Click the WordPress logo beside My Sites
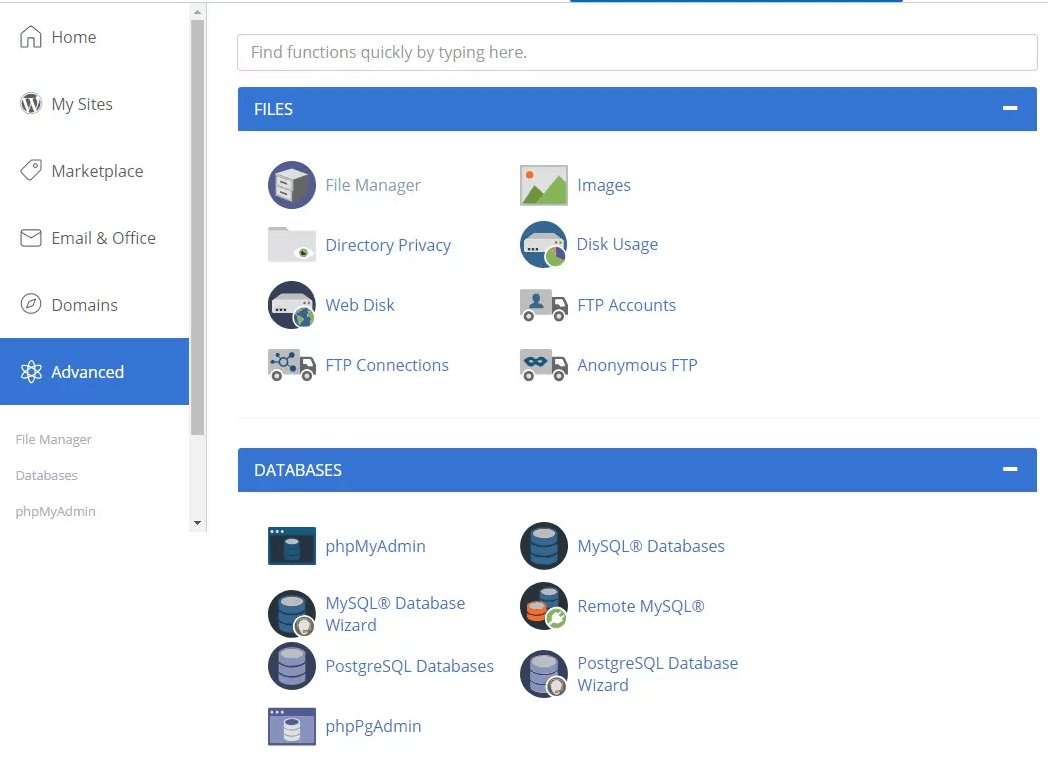1048x767 pixels. click(31, 104)
